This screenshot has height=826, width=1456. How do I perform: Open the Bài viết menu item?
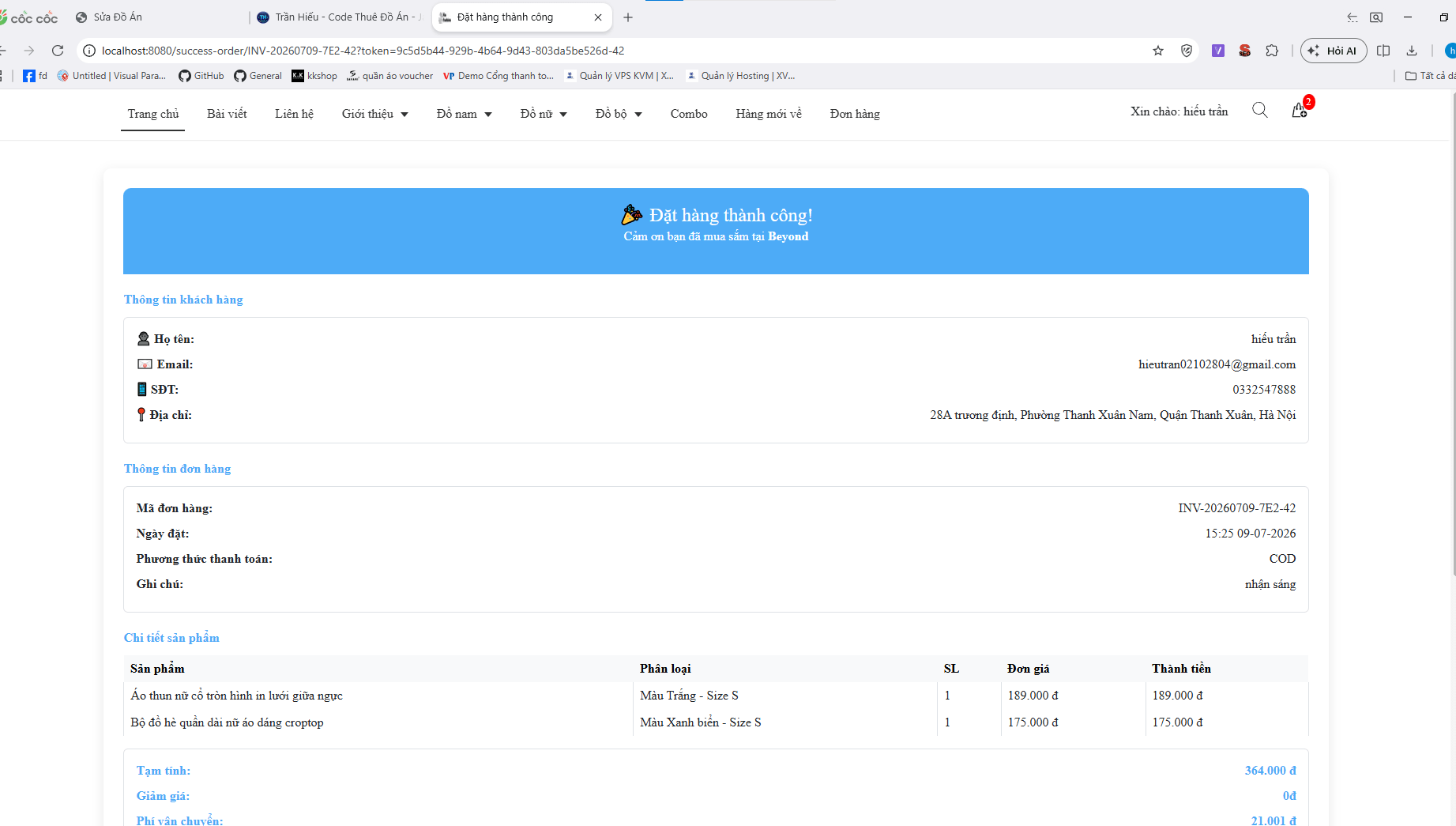click(x=227, y=114)
